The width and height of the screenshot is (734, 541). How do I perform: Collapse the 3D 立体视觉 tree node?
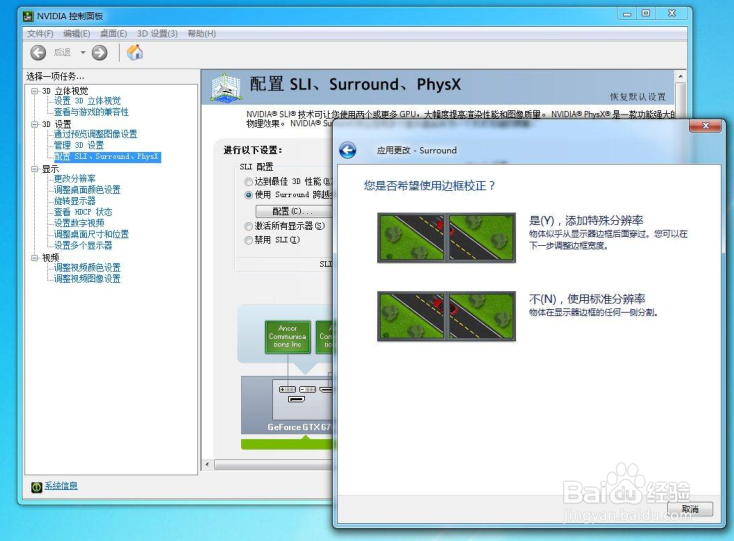coord(35,91)
